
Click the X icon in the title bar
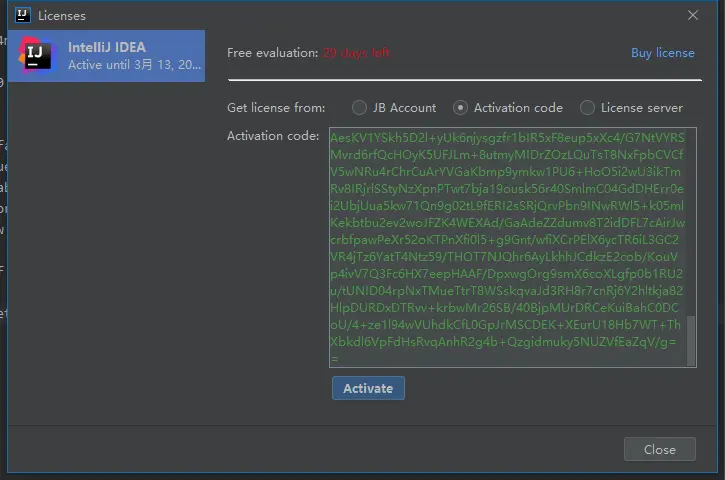click(693, 15)
